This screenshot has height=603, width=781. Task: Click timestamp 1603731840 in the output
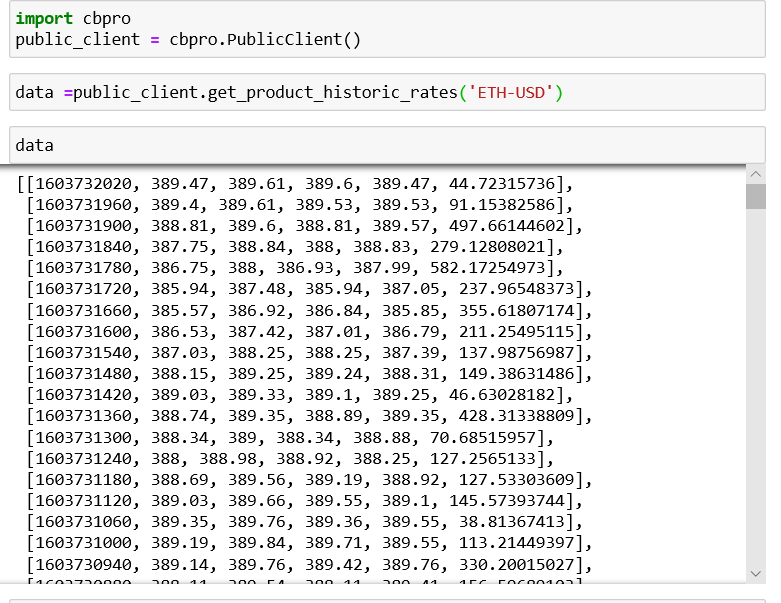tap(83, 247)
